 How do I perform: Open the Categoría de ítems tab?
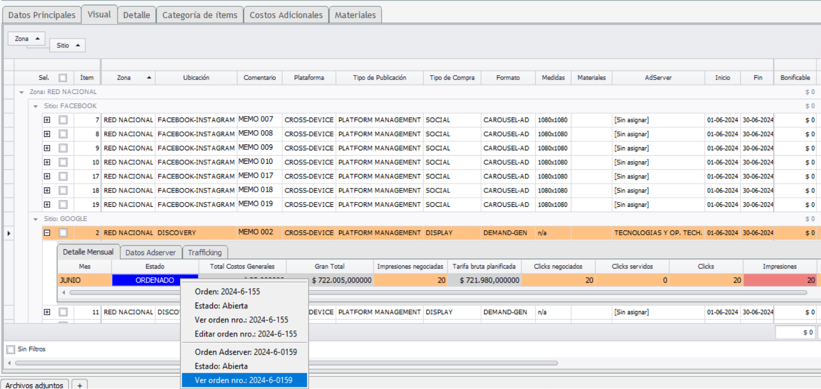[x=200, y=15]
